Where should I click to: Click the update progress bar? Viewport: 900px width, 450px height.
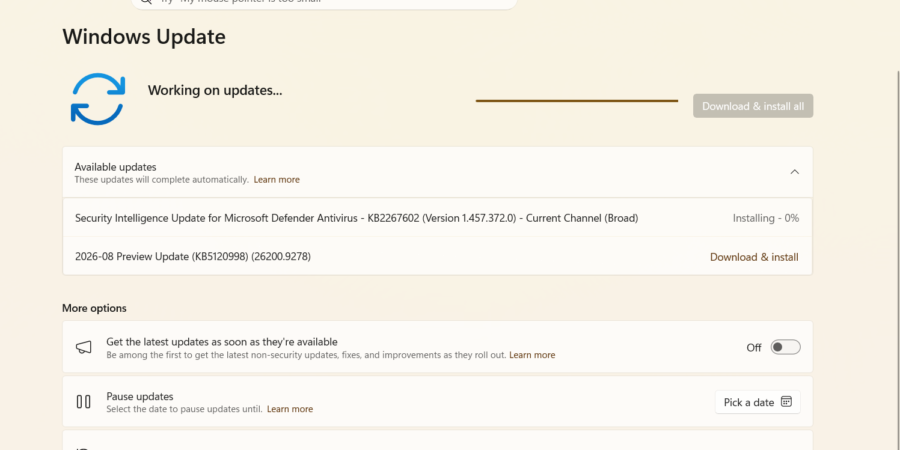tap(577, 101)
